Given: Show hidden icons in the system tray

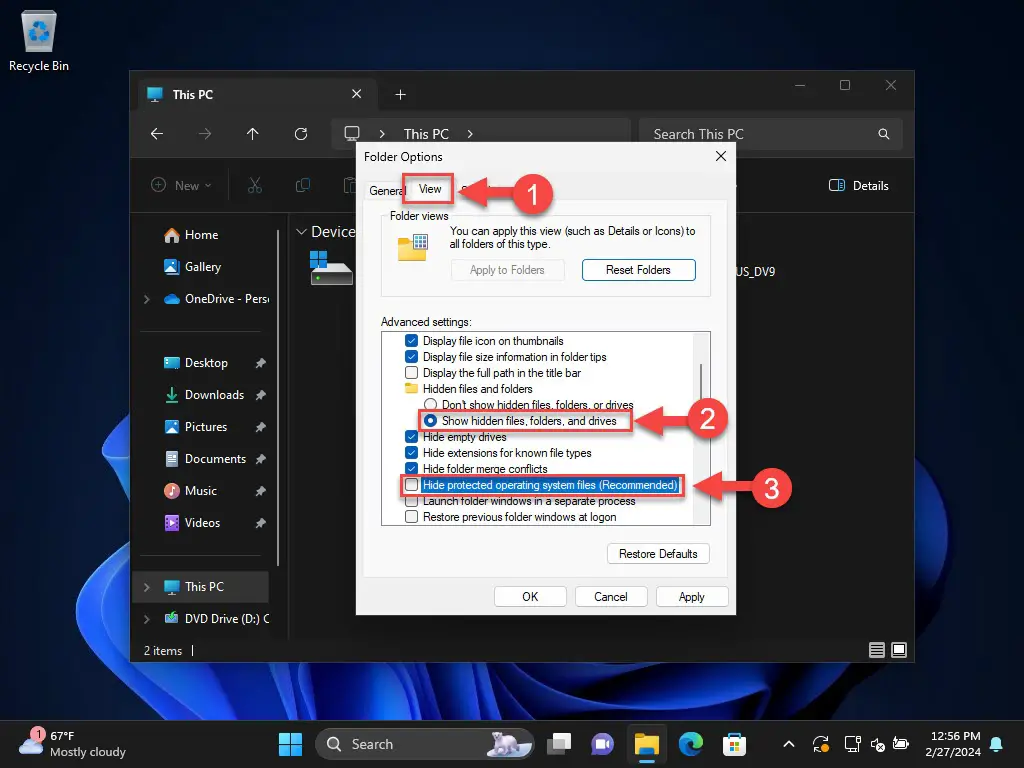Looking at the screenshot, I should (789, 744).
